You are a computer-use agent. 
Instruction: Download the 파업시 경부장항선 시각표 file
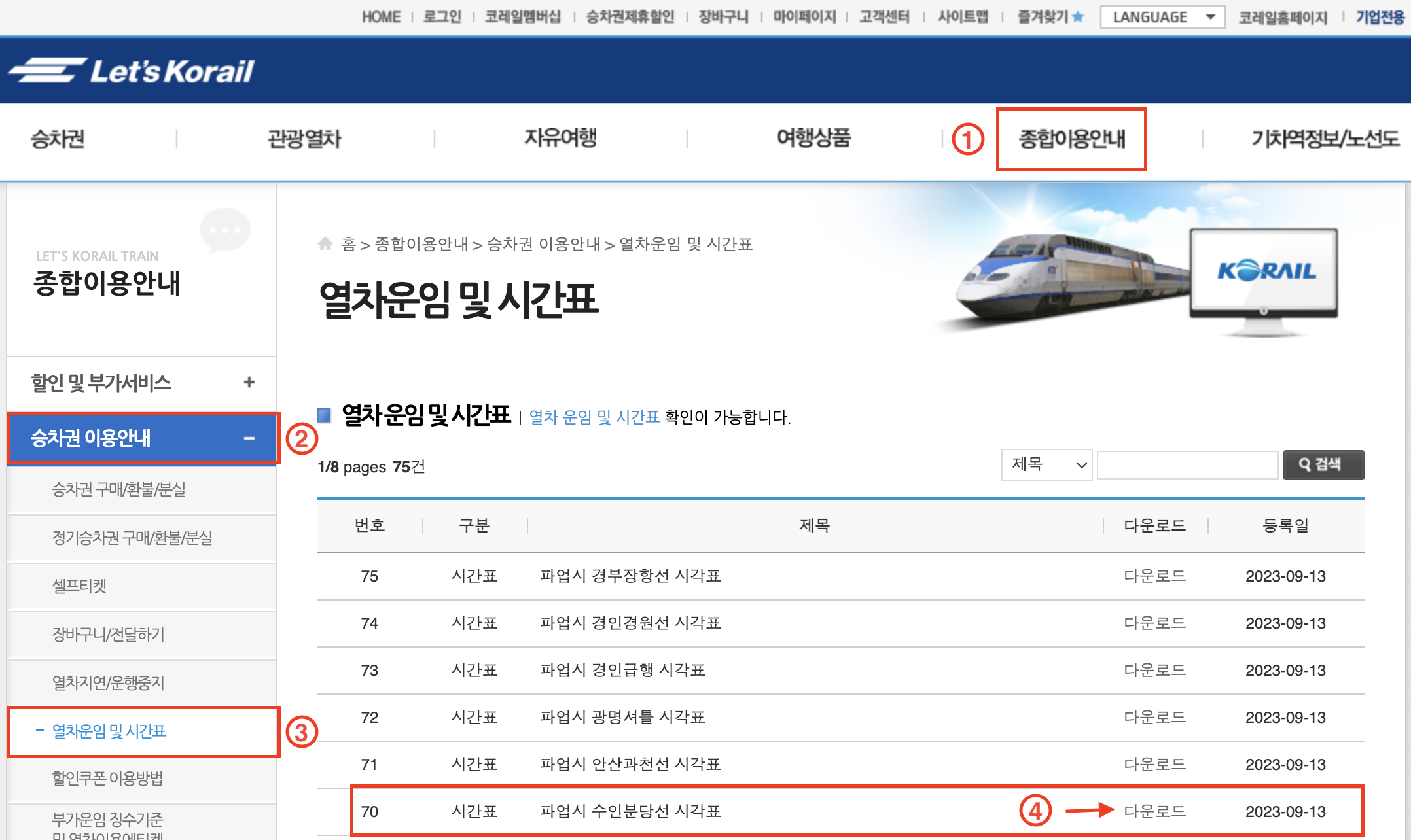click(1154, 576)
